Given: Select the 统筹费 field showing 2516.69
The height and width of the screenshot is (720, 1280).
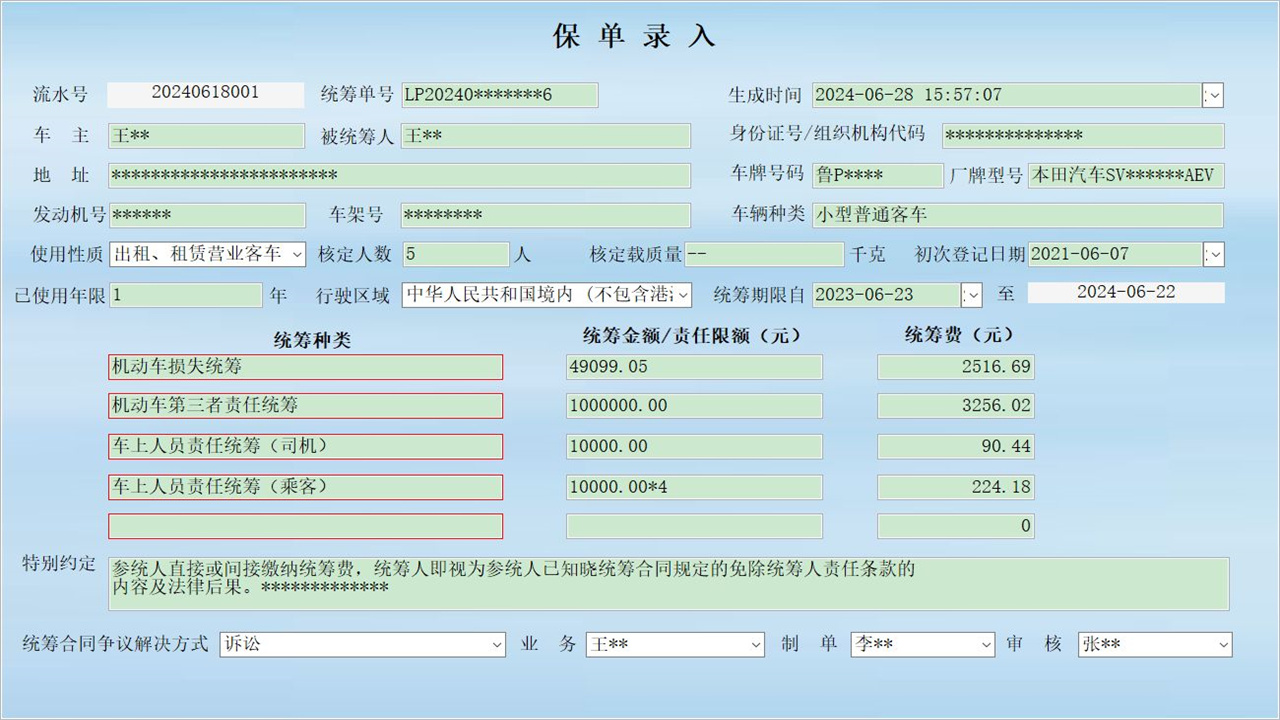Looking at the screenshot, I should click(x=955, y=367).
